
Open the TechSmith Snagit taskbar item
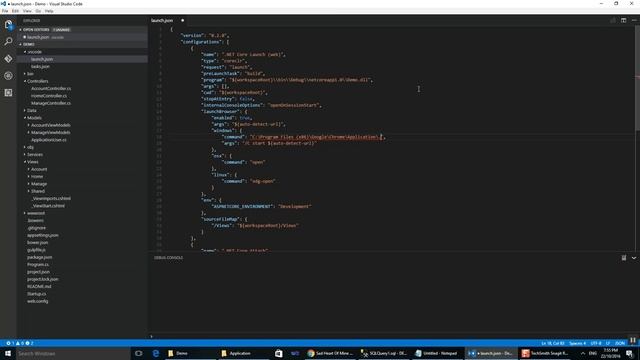(x=545, y=353)
